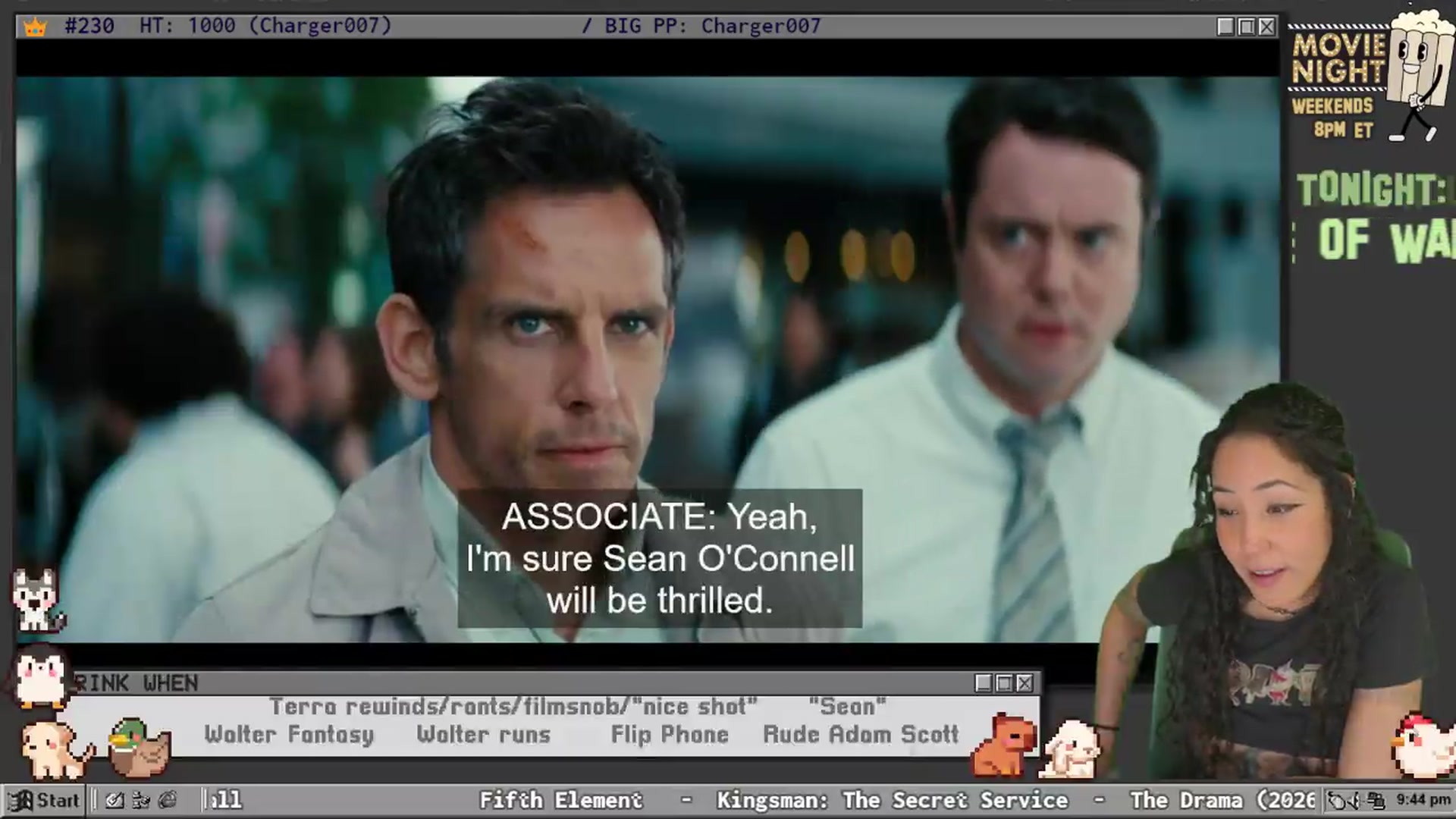Click the "Sean" drinking rule
The width and height of the screenshot is (1456, 819).
pyautogui.click(x=847, y=706)
